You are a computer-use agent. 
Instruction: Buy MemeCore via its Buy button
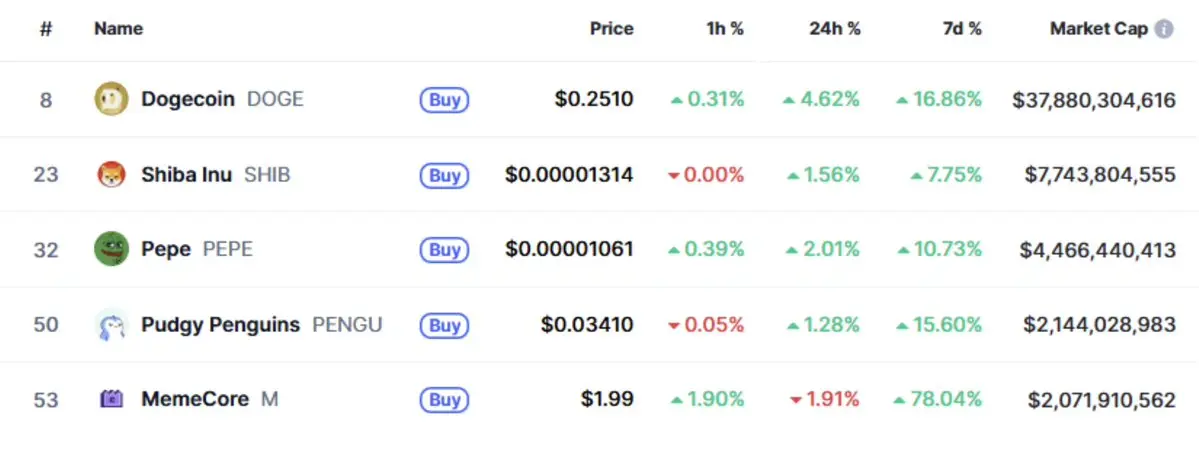pos(444,400)
